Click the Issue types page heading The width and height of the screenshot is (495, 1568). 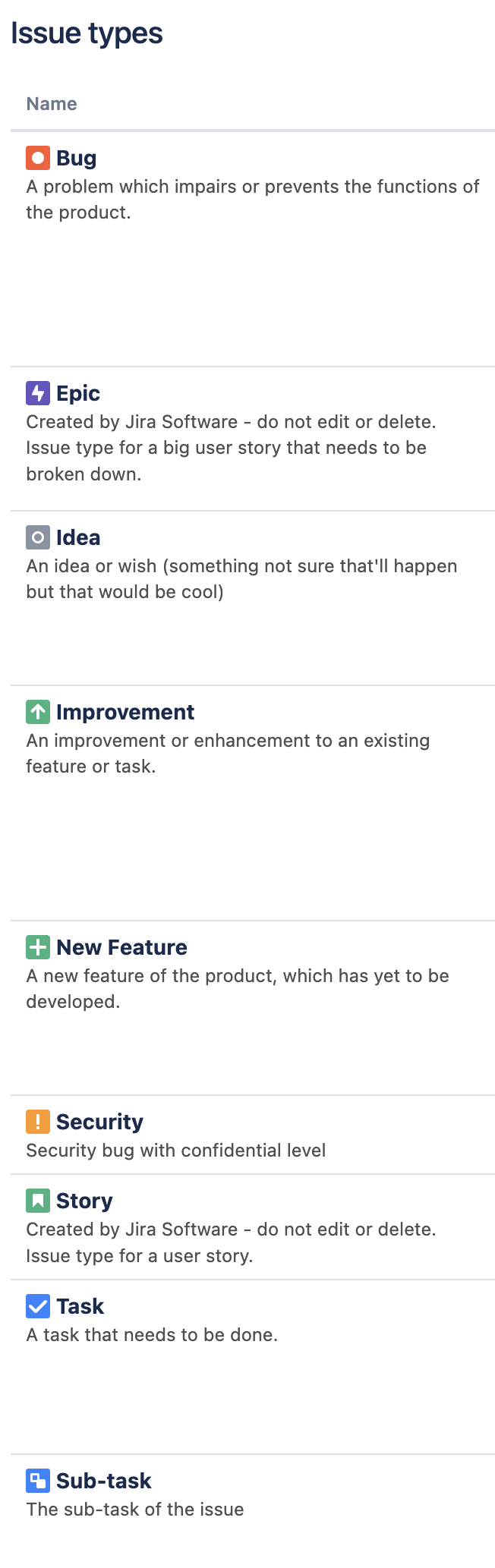point(87,33)
